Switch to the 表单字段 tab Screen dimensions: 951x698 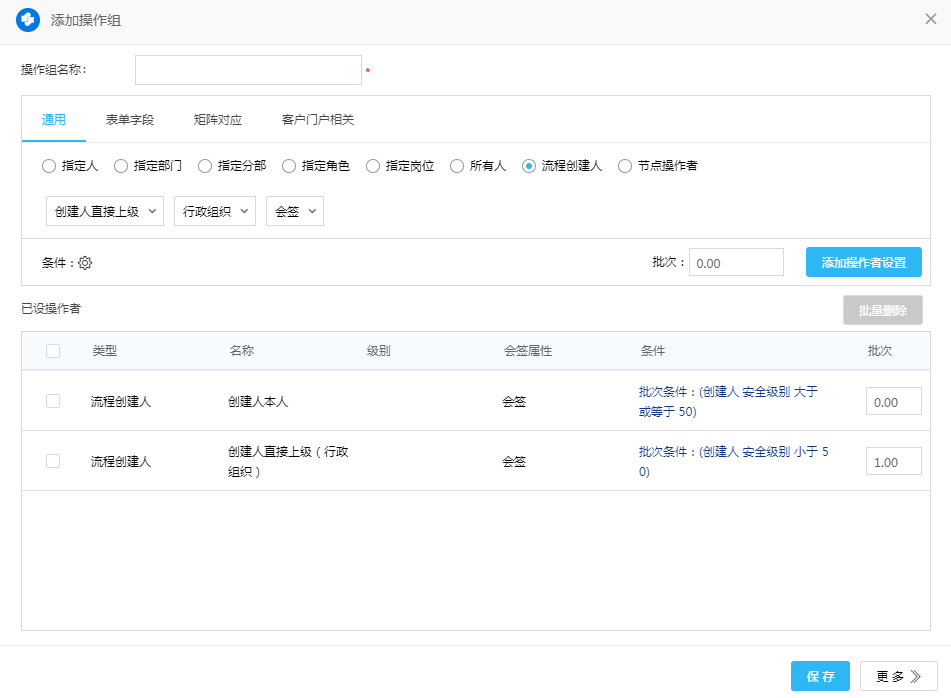[x=130, y=120]
